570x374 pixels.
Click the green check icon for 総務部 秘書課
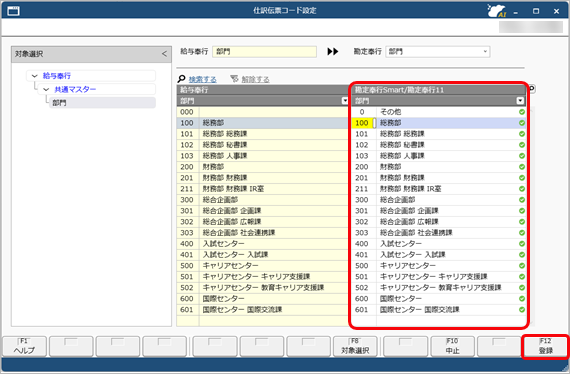[522, 145]
